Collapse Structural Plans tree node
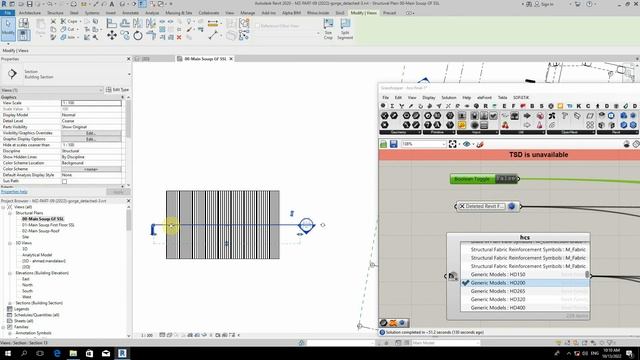The image size is (640, 360). (x=10, y=213)
